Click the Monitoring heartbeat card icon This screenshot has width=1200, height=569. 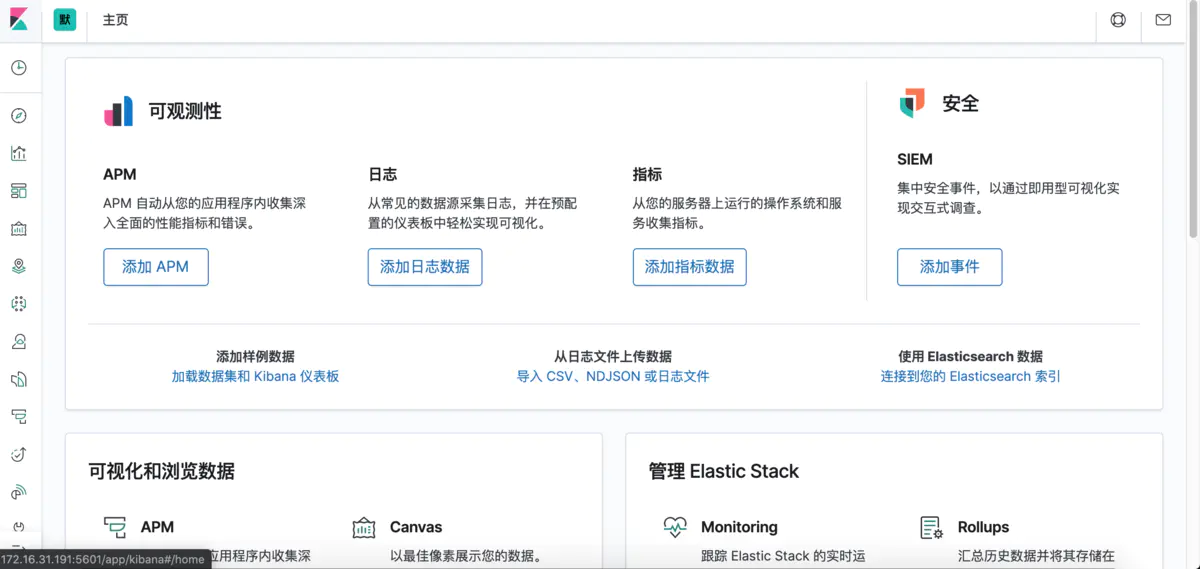tap(675, 528)
